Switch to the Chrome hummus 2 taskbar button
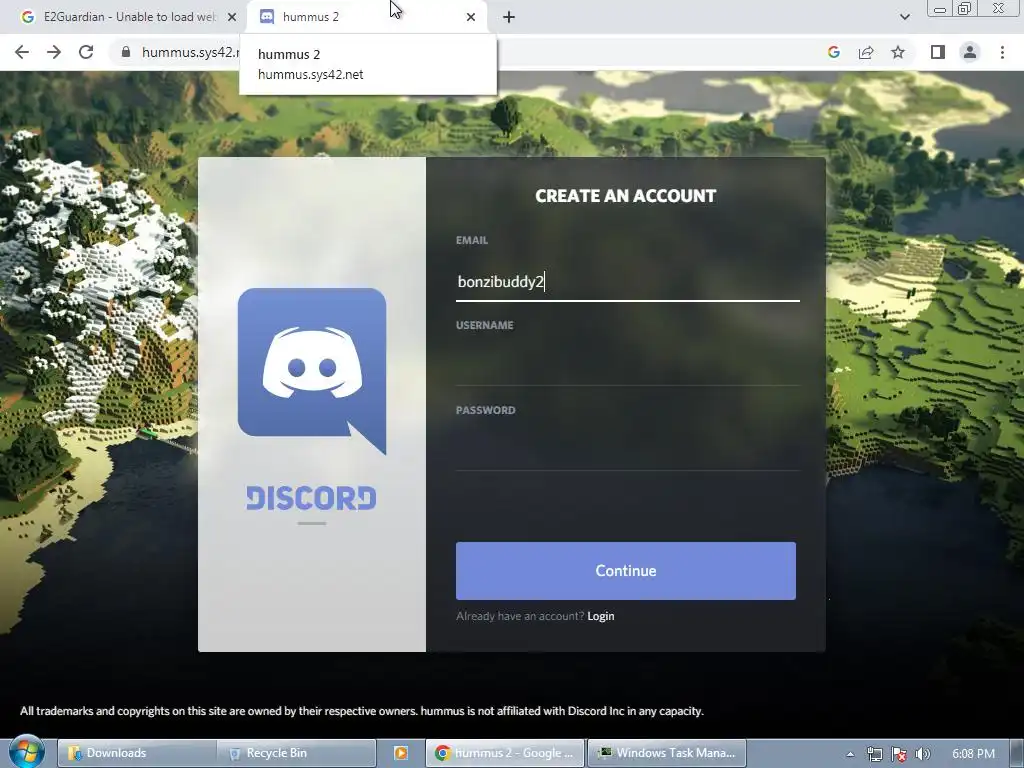The width and height of the screenshot is (1024, 768). tap(504, 753)
